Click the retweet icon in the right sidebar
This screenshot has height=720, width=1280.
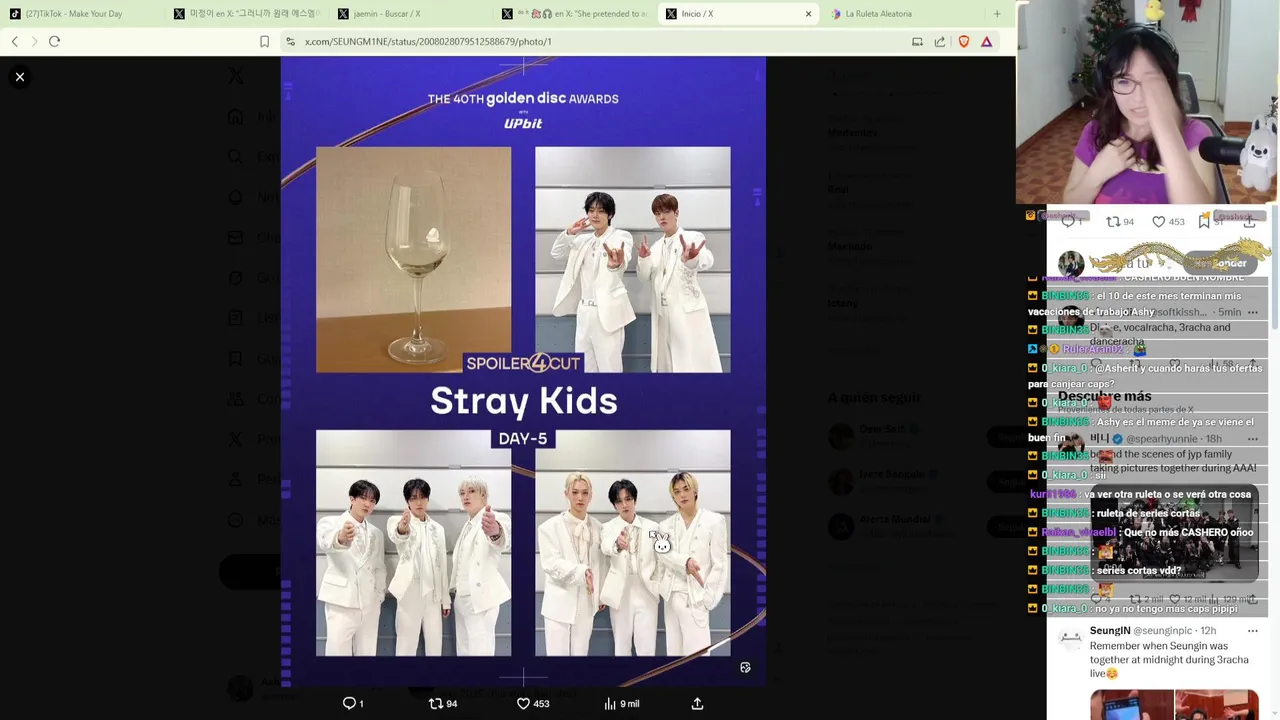coord(1113,221)
